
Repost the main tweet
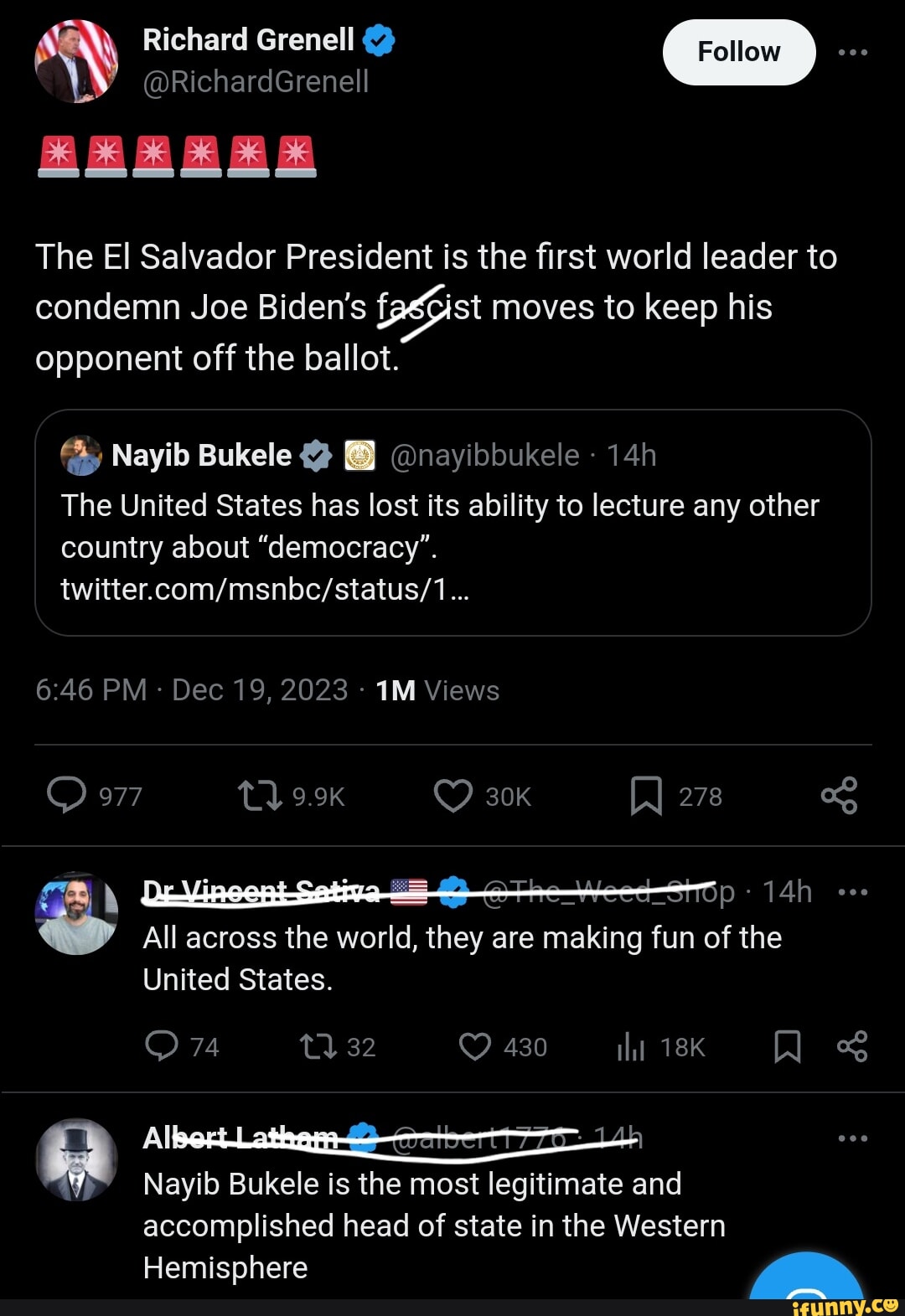[260, 795]
